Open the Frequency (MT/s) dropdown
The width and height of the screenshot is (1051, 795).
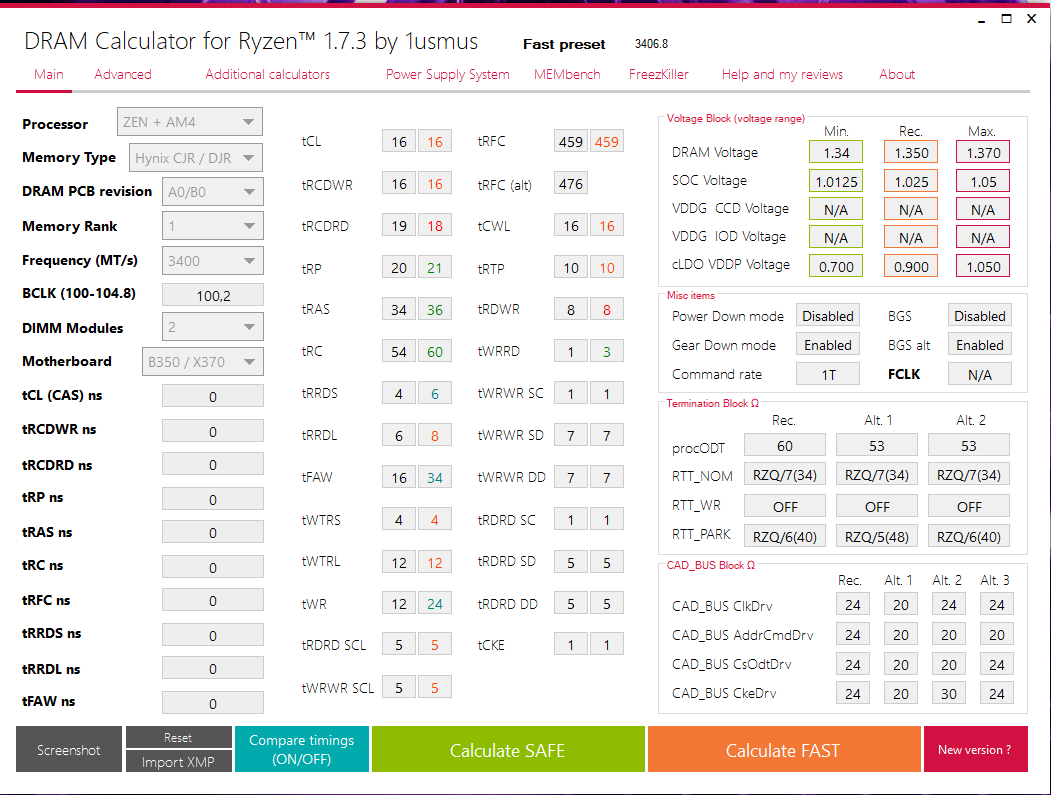click(212, 261)
